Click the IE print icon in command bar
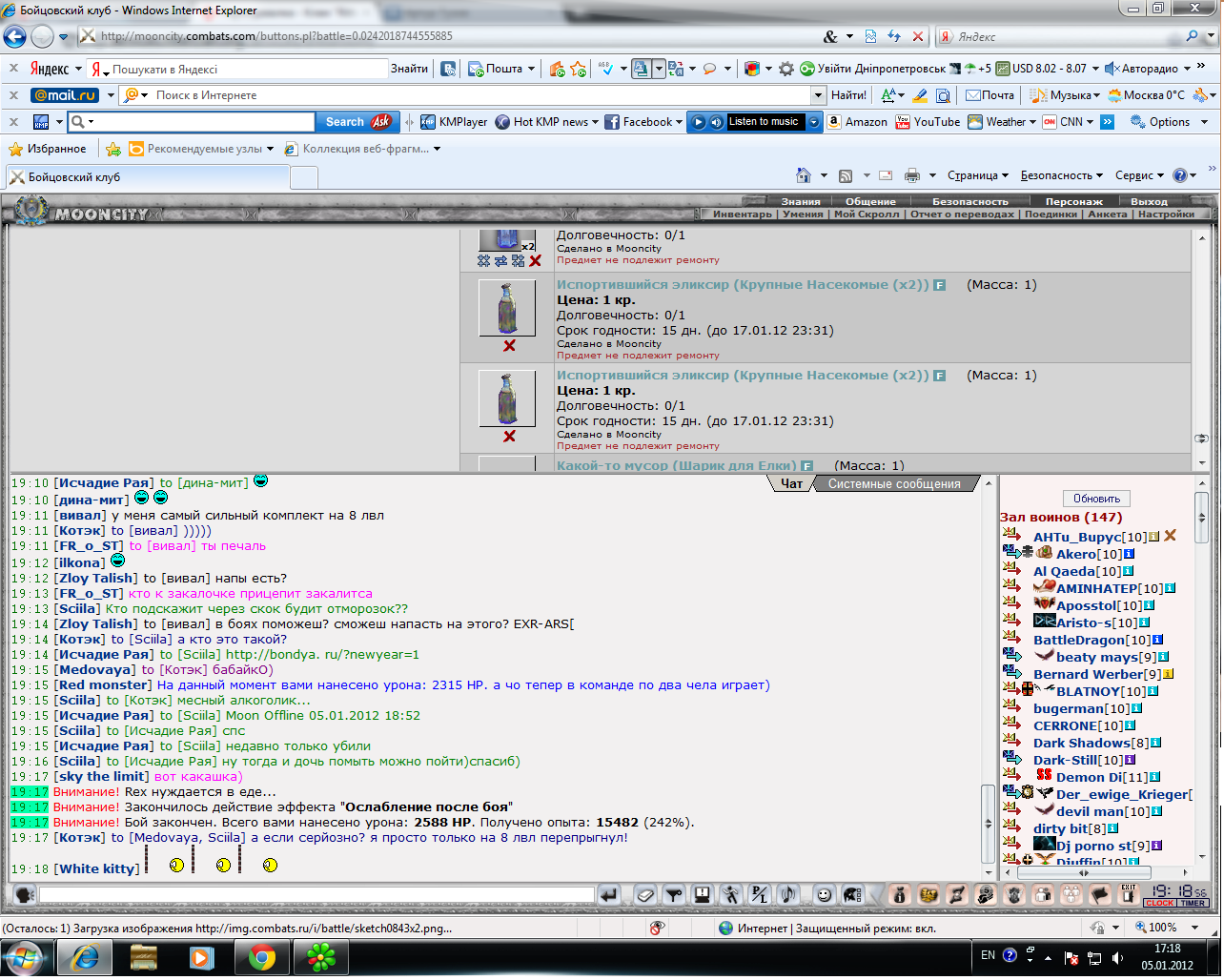 (912, 175)
